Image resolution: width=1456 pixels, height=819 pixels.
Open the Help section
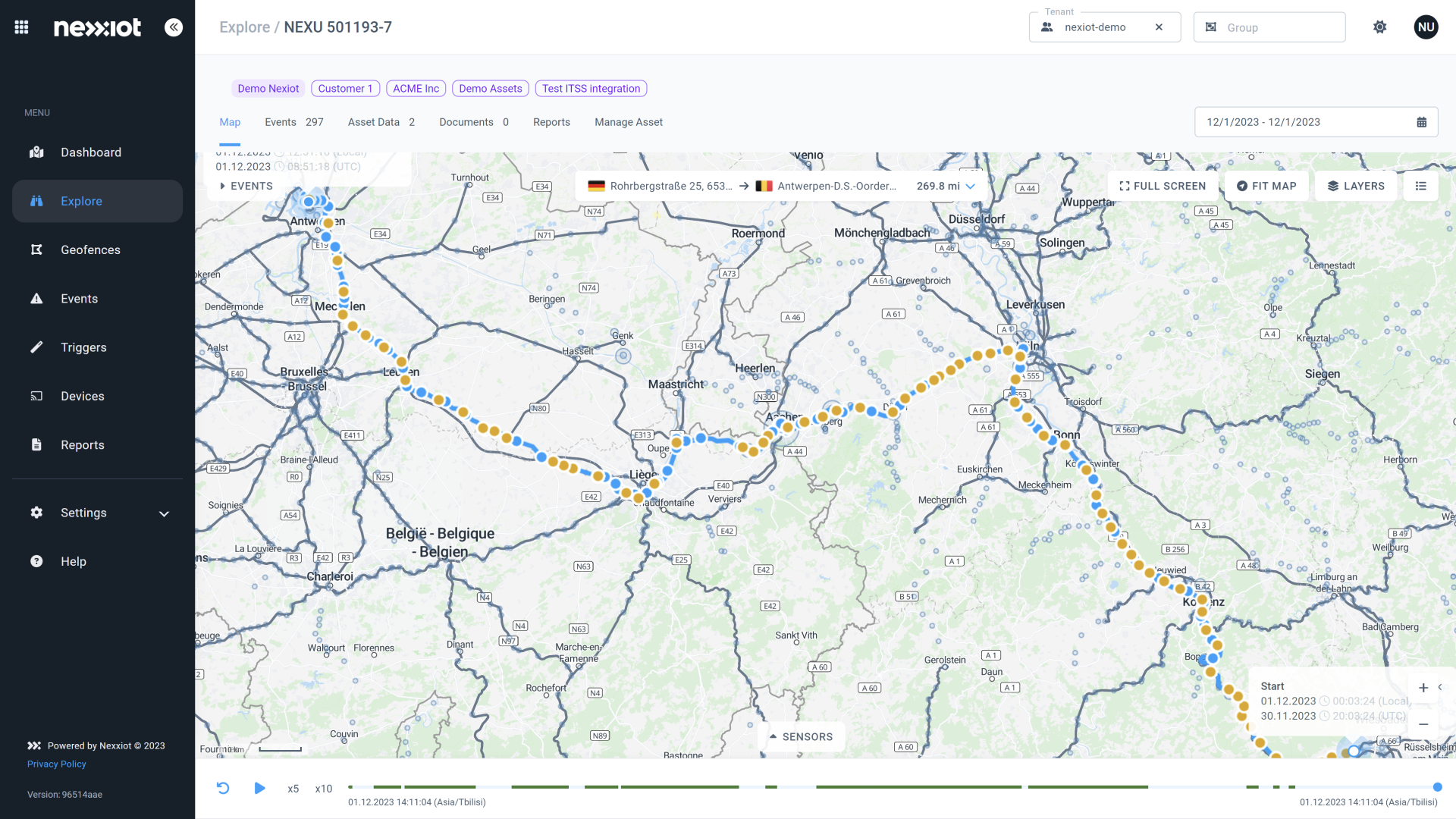coord(97,561)
